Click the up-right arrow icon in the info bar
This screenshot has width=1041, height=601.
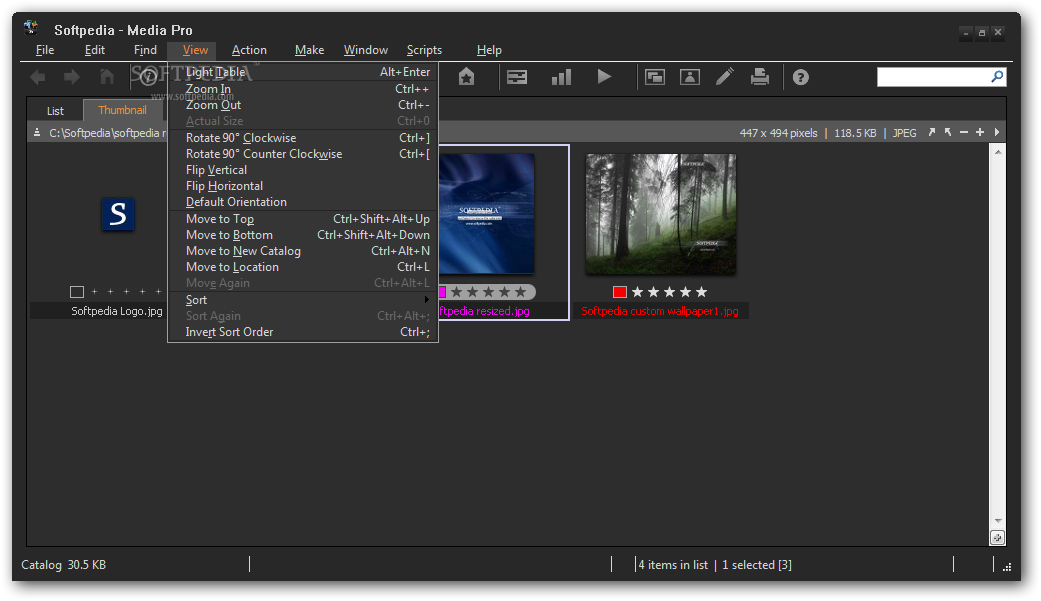931,132
